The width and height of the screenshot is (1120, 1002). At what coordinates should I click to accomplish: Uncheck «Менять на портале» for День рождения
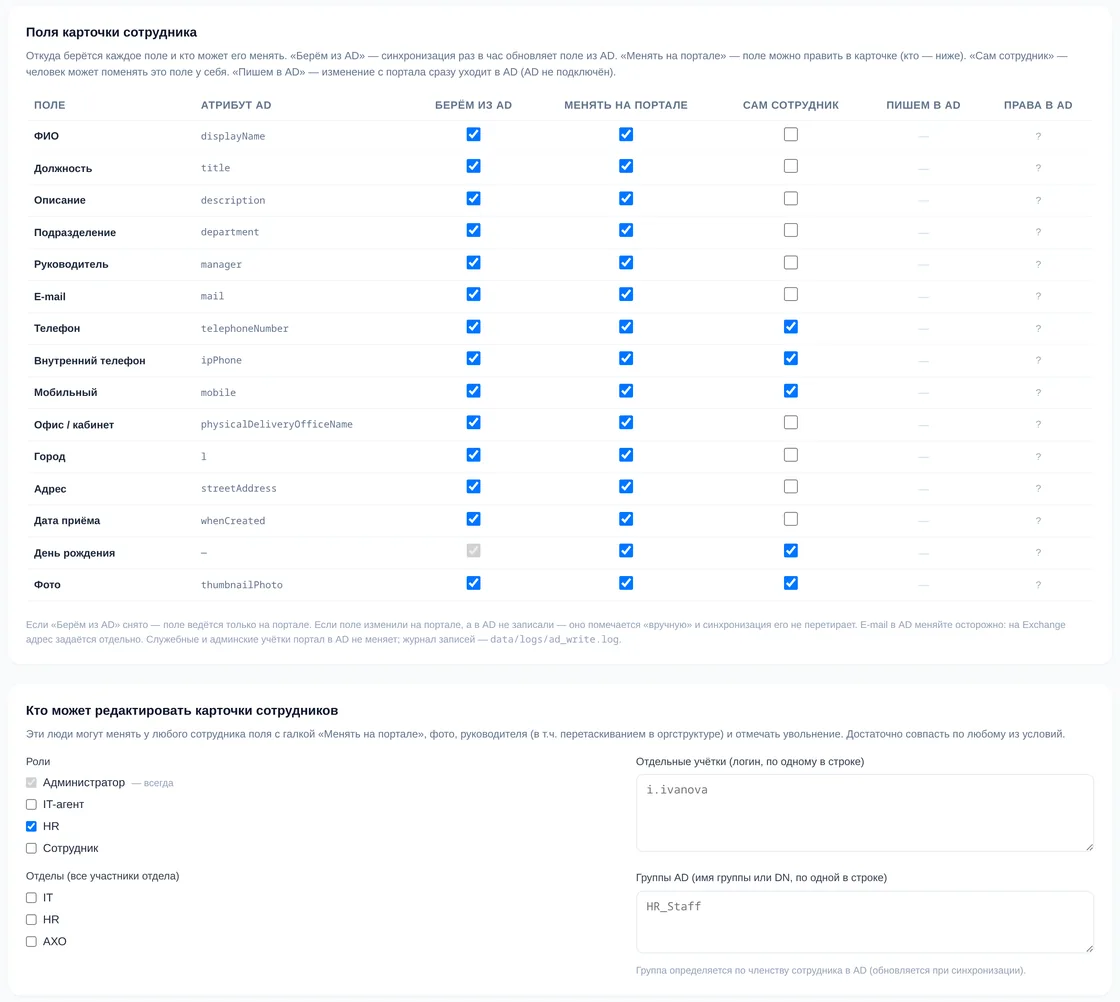pos(626,551)
